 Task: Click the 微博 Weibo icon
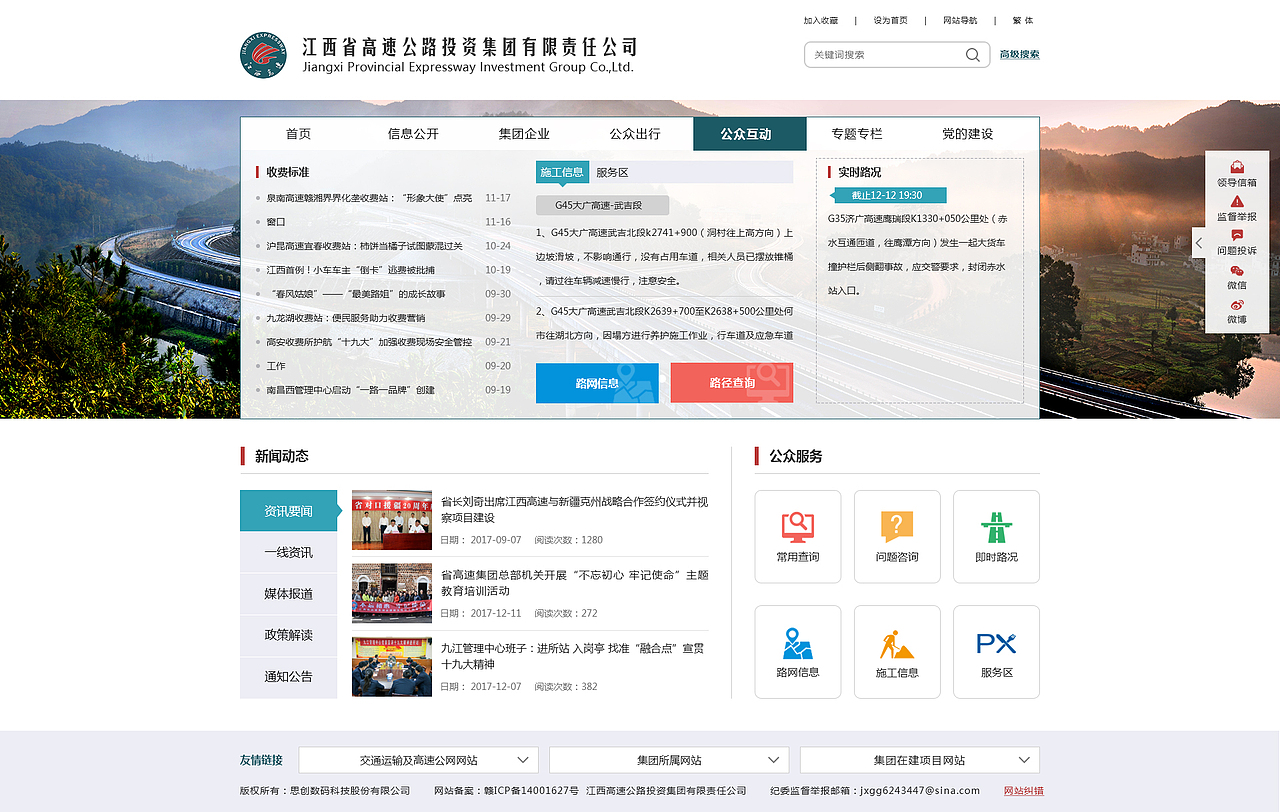pyautogui.click(x=1237, y=304)
